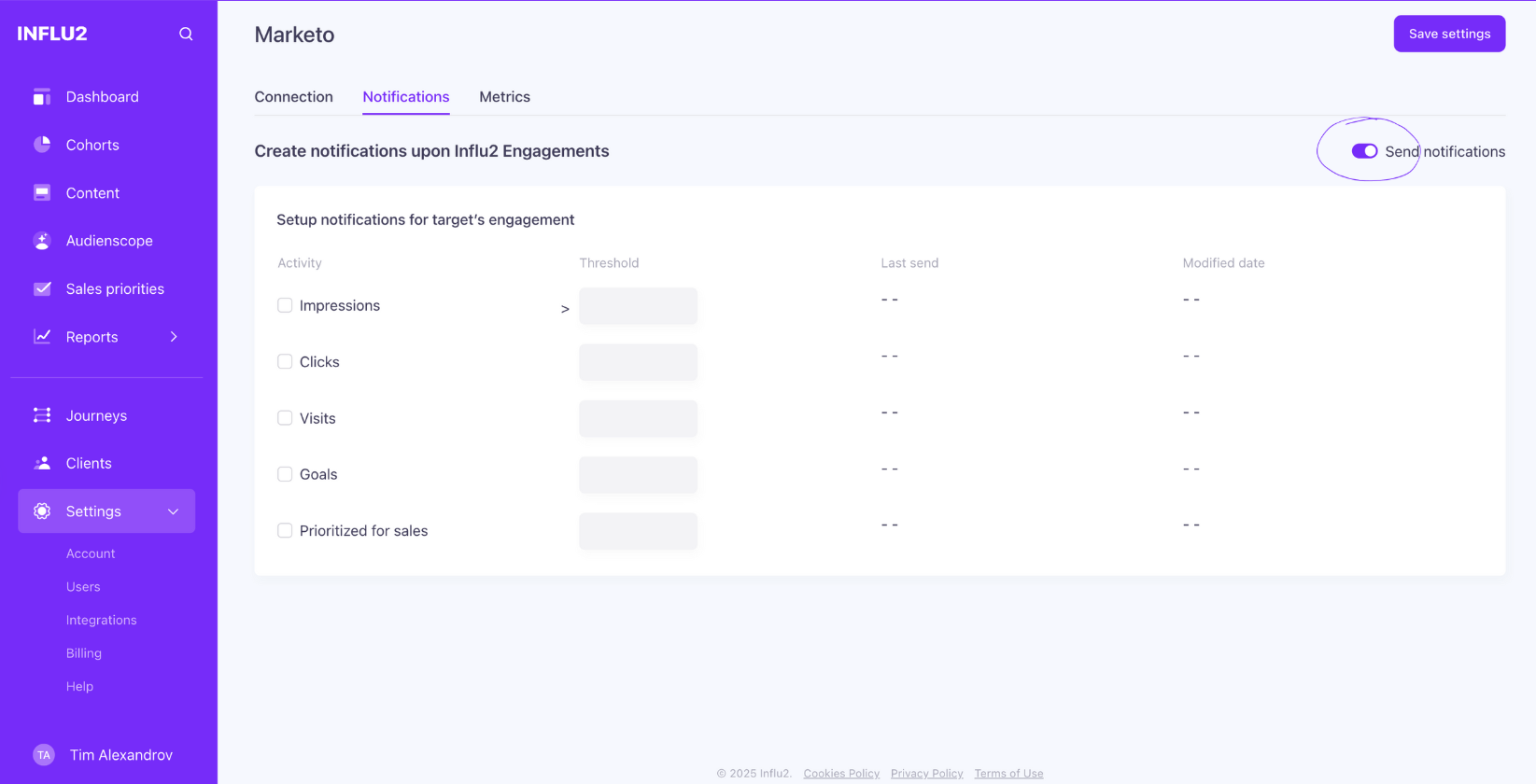
Task: Click the Impressions threshold input field
Action: point(638,306)
